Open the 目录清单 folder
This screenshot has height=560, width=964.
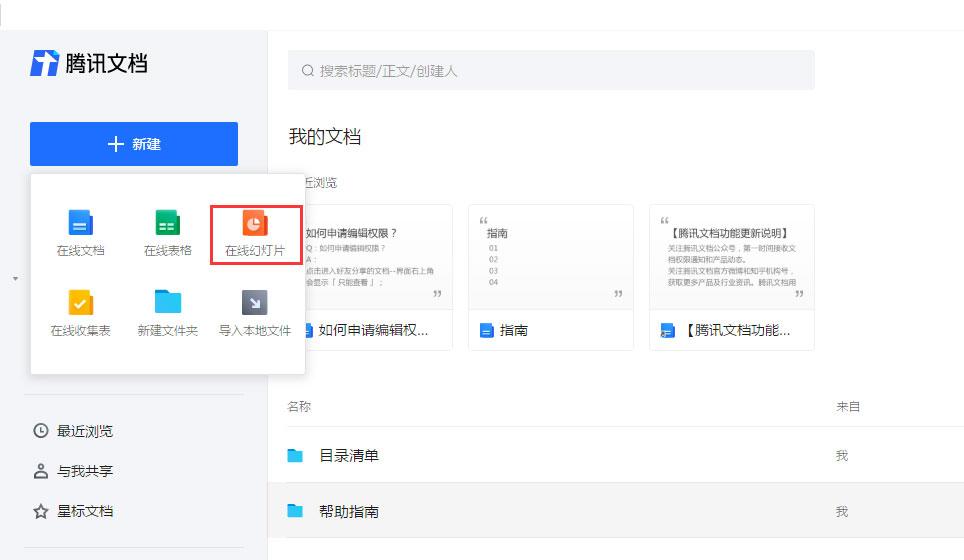click(348, 456)
